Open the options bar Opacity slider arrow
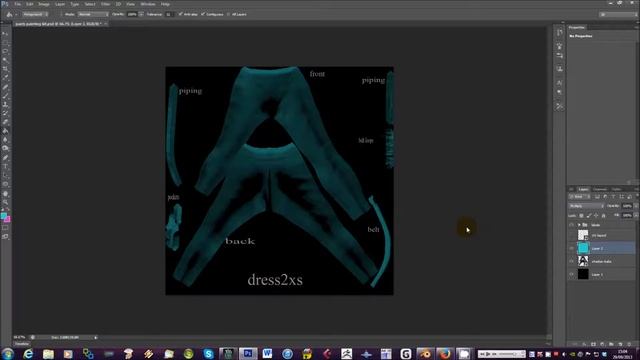This screenshot has height=360, width=640. click(141, 14)
